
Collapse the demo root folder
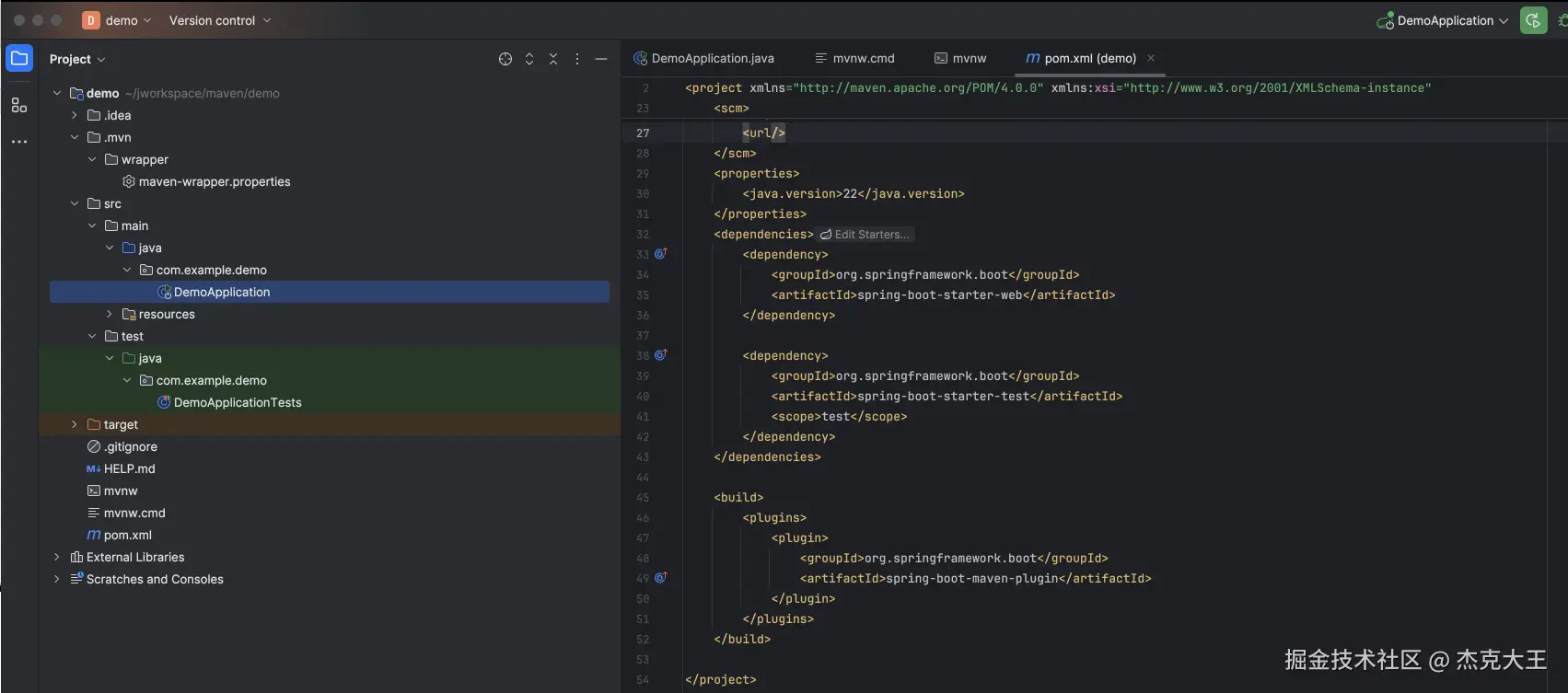[x=57, y=93]
